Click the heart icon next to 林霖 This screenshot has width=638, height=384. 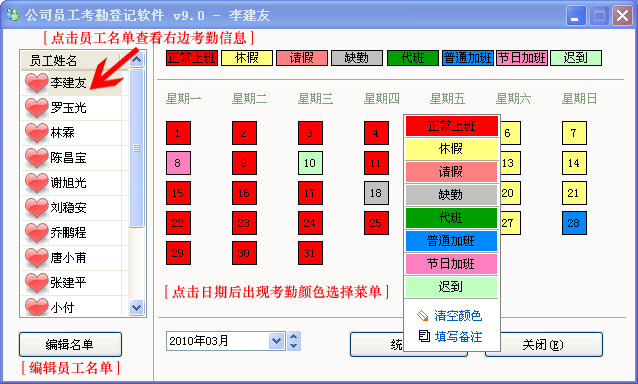tap(36, 133)
